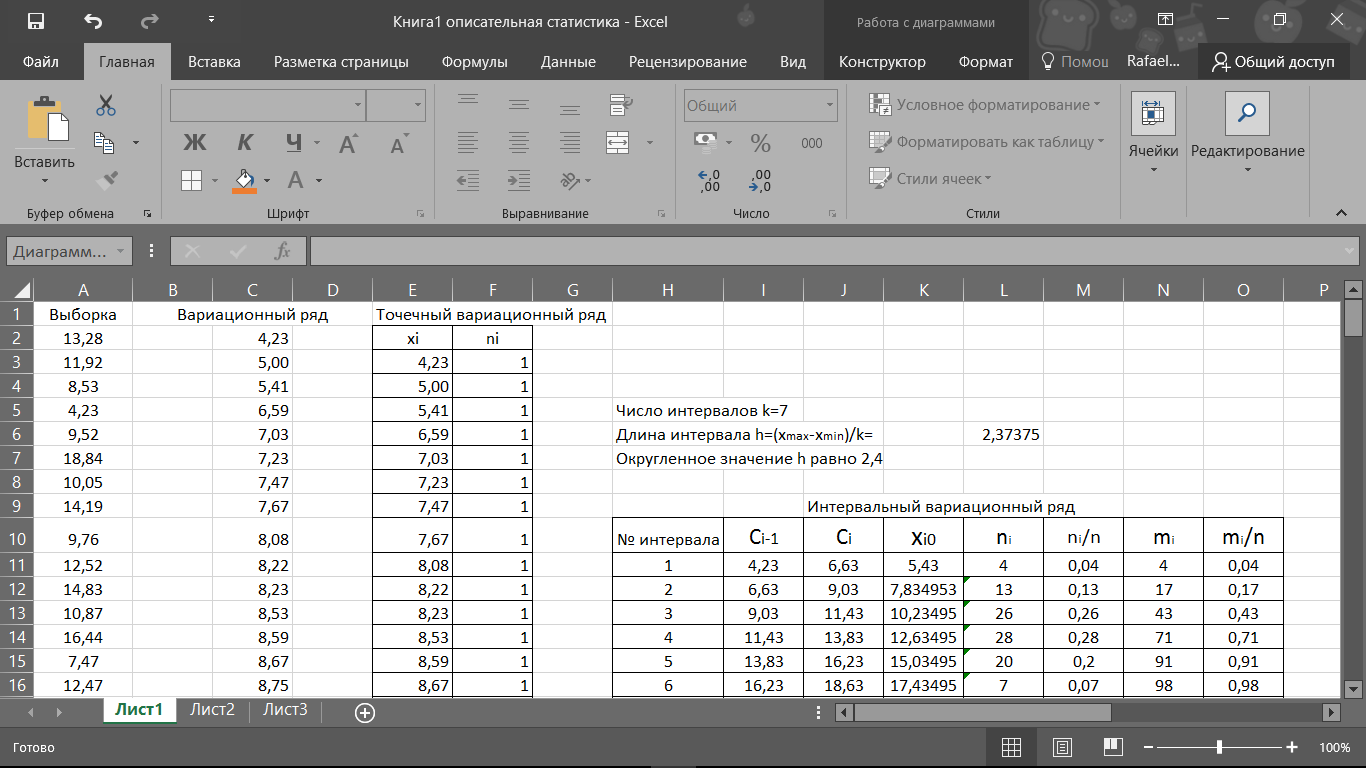Apply the orange fill color bucket
The image size is (1366, 768).
click(245, 180)
